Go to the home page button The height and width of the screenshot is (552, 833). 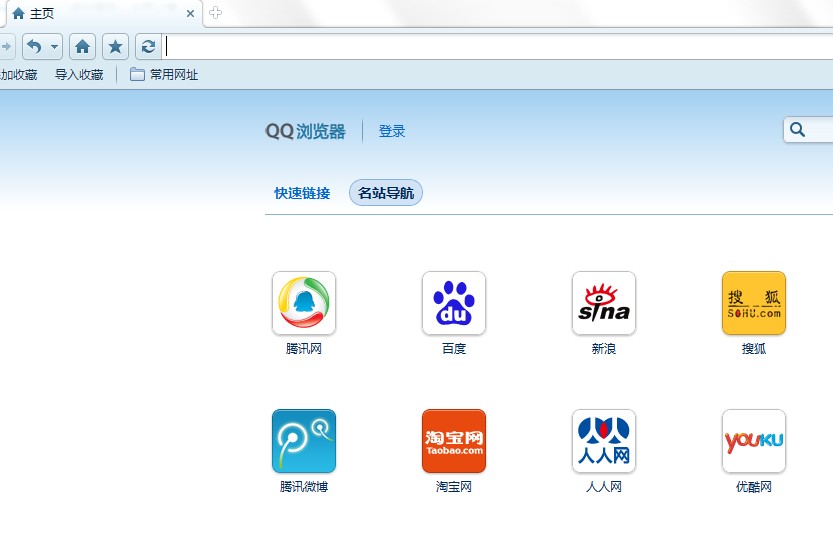(82, 47)
